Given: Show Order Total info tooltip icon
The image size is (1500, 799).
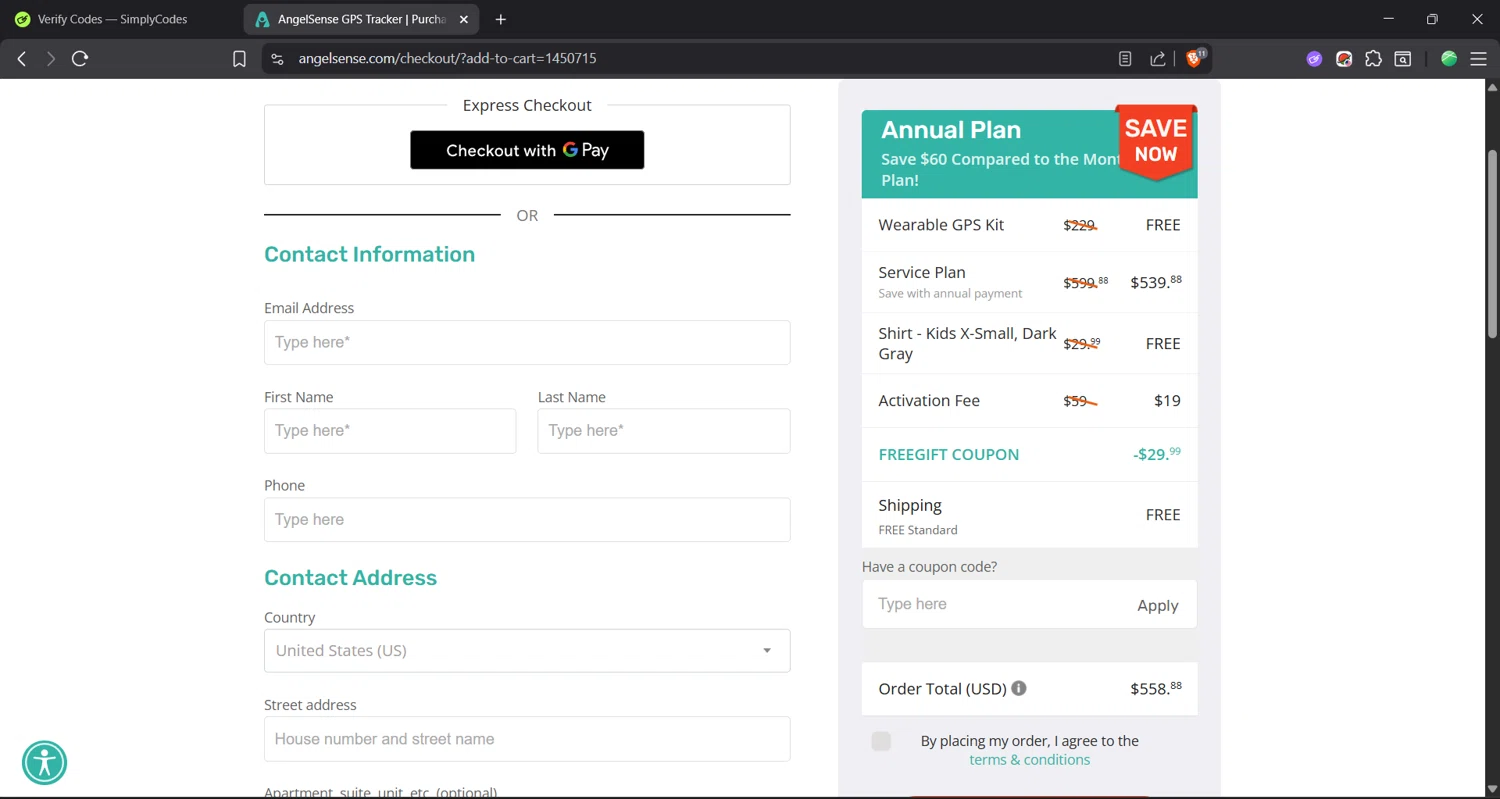Looking at the screenshot, I should 1018,688.
